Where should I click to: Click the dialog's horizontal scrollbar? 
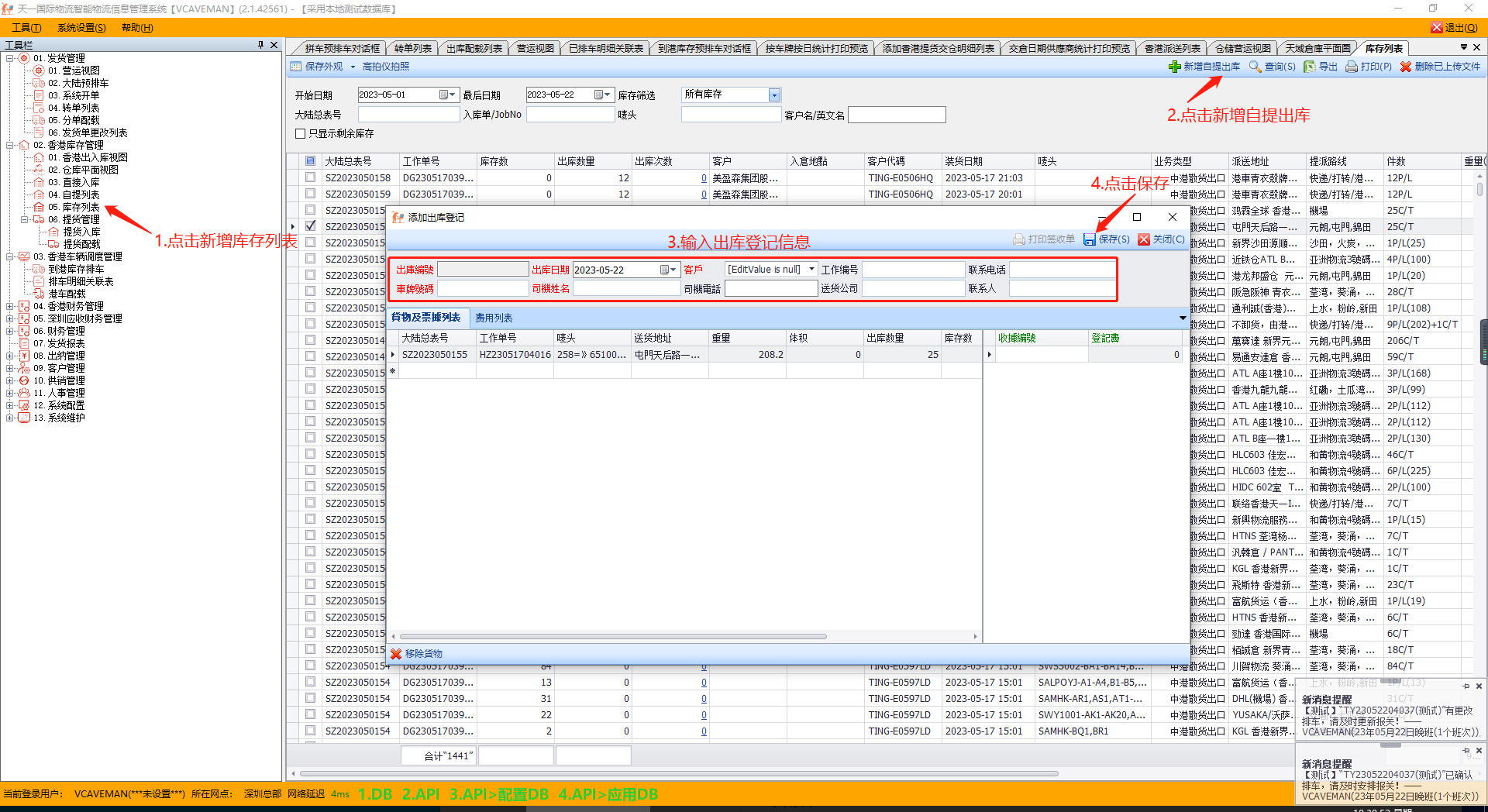click(612, 637)
